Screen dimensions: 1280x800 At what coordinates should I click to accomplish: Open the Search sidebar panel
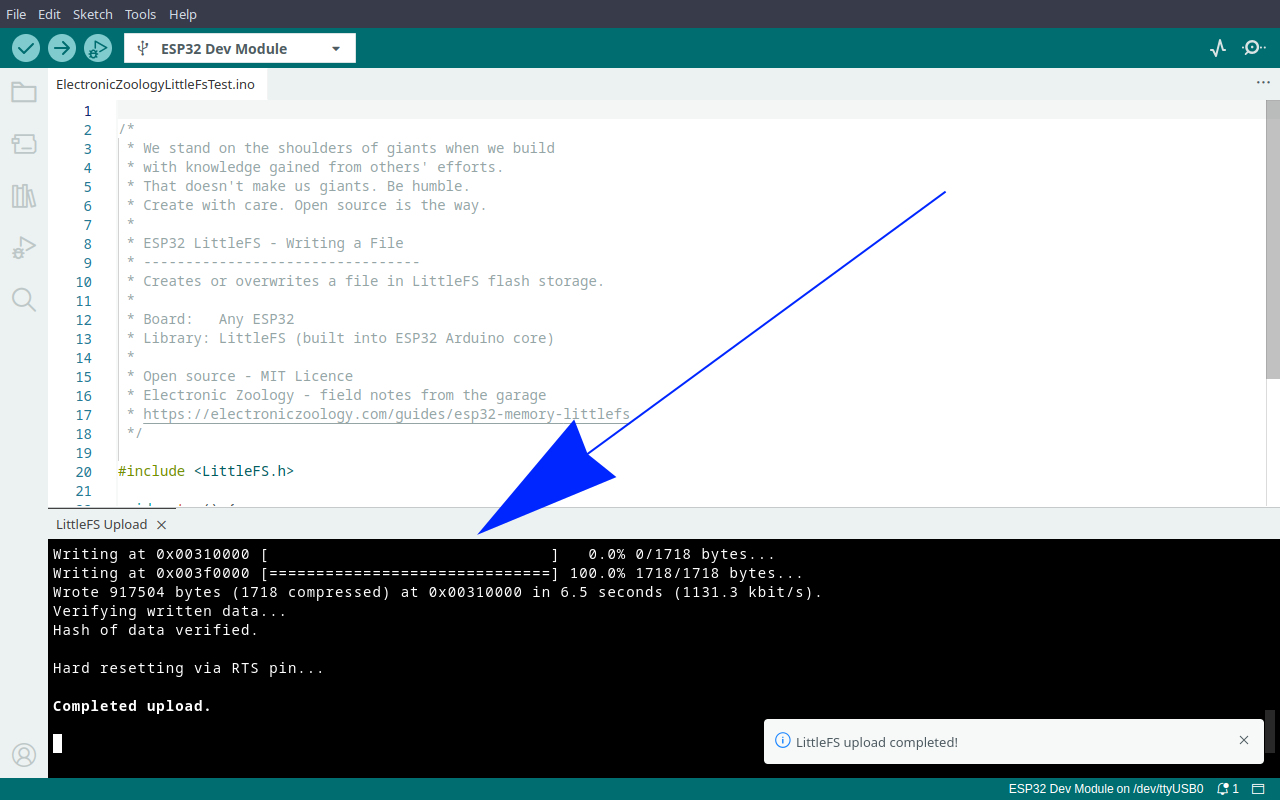(x=24, y=300)
